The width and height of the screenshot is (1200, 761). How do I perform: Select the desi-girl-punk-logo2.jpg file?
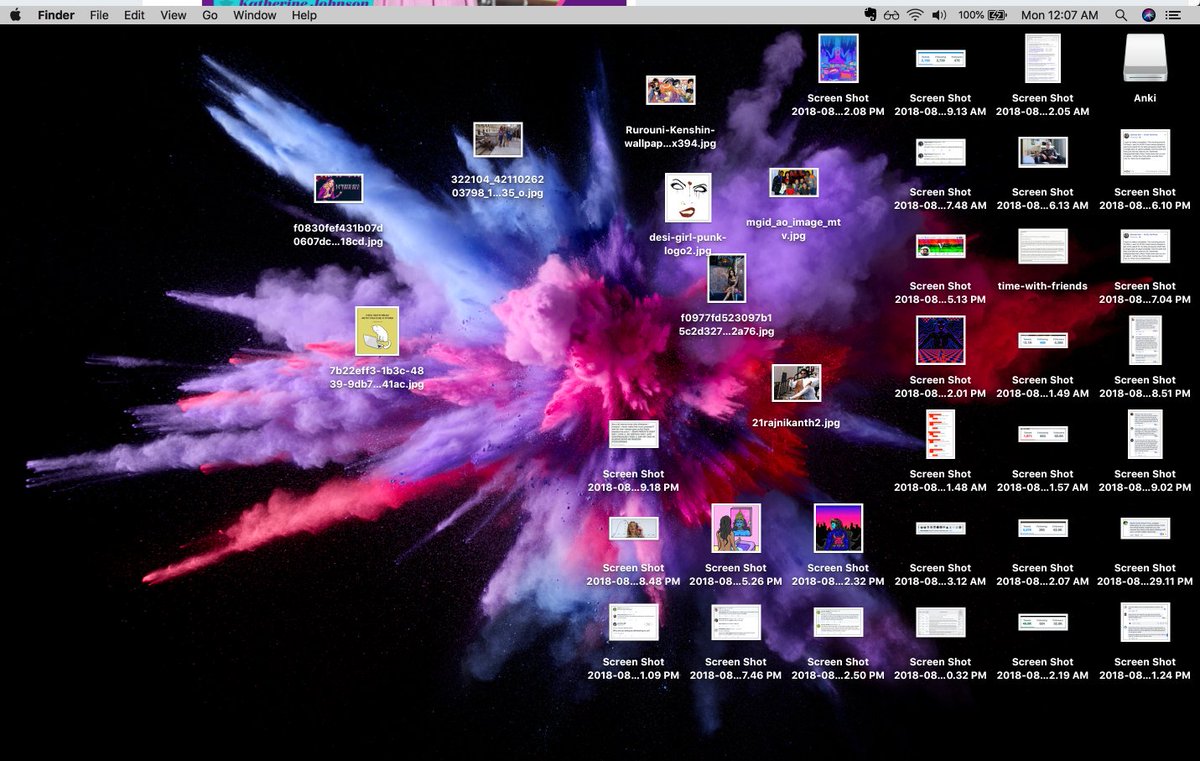688,198
